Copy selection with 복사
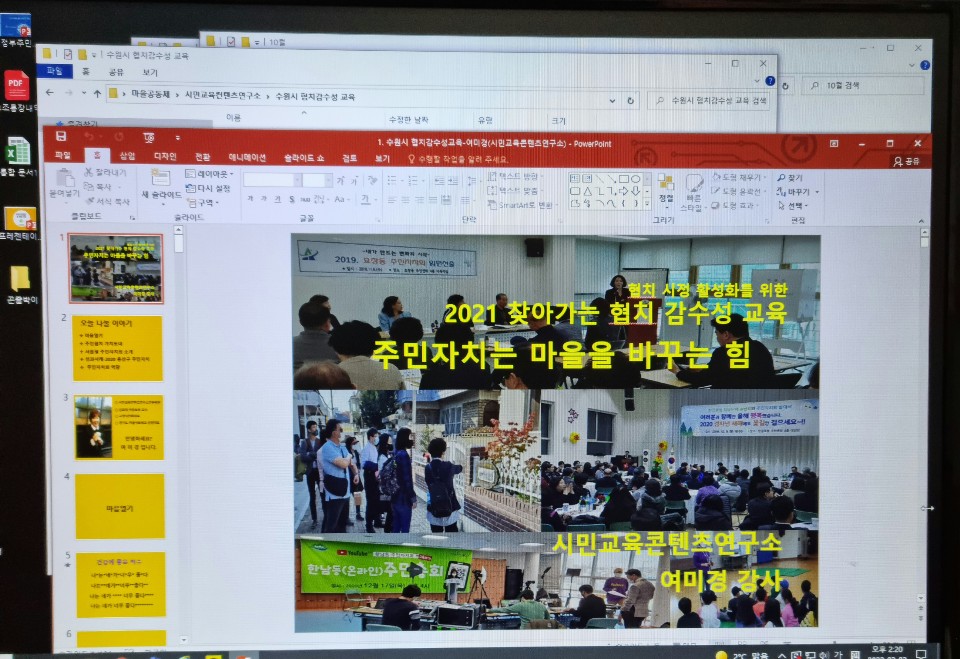Screen dimensions: 960x659 point(98,186)
